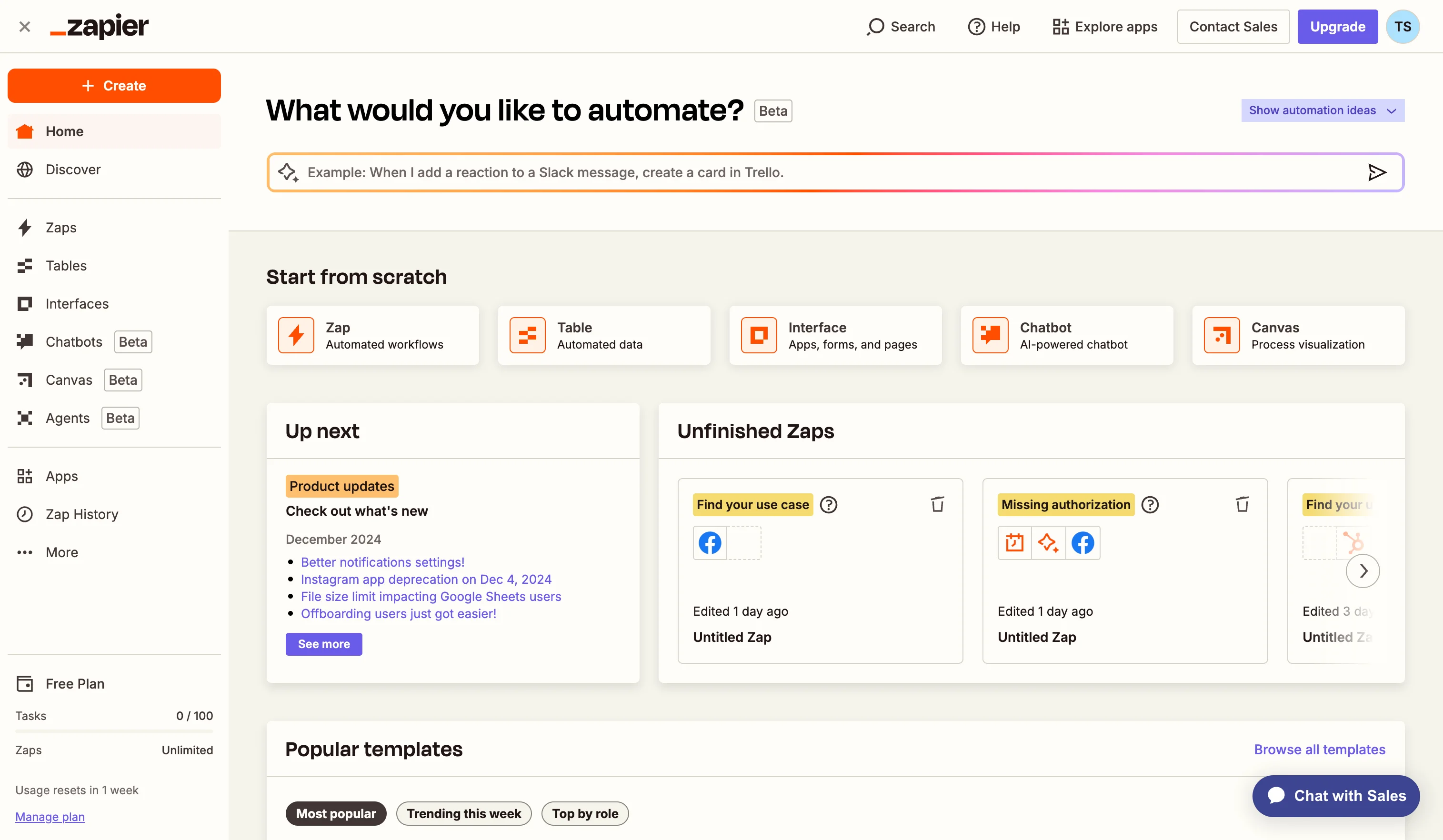Expand the More menu in the sidebar

point(61,552)
